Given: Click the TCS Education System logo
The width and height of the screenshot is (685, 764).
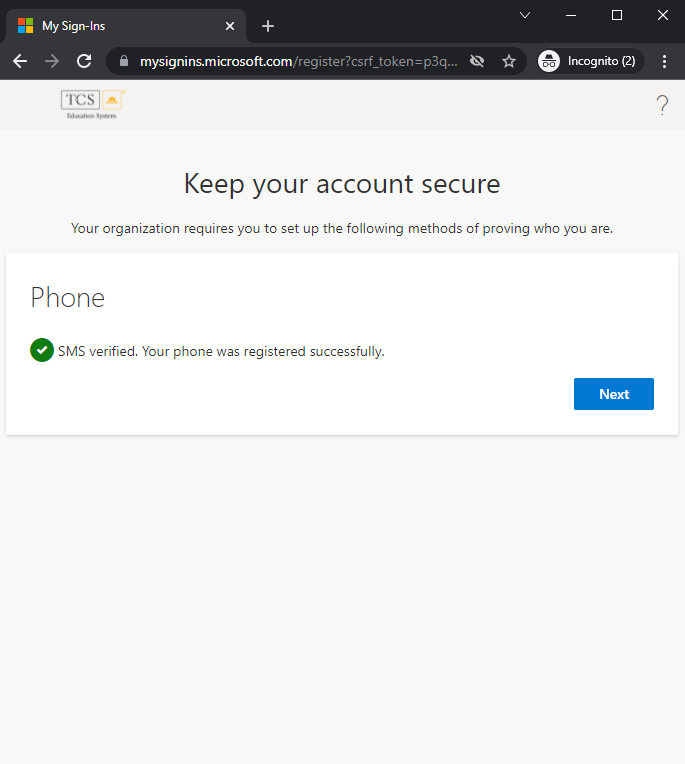Looking at the screenshot, I should pyautogui.click(x=93, y=104).
